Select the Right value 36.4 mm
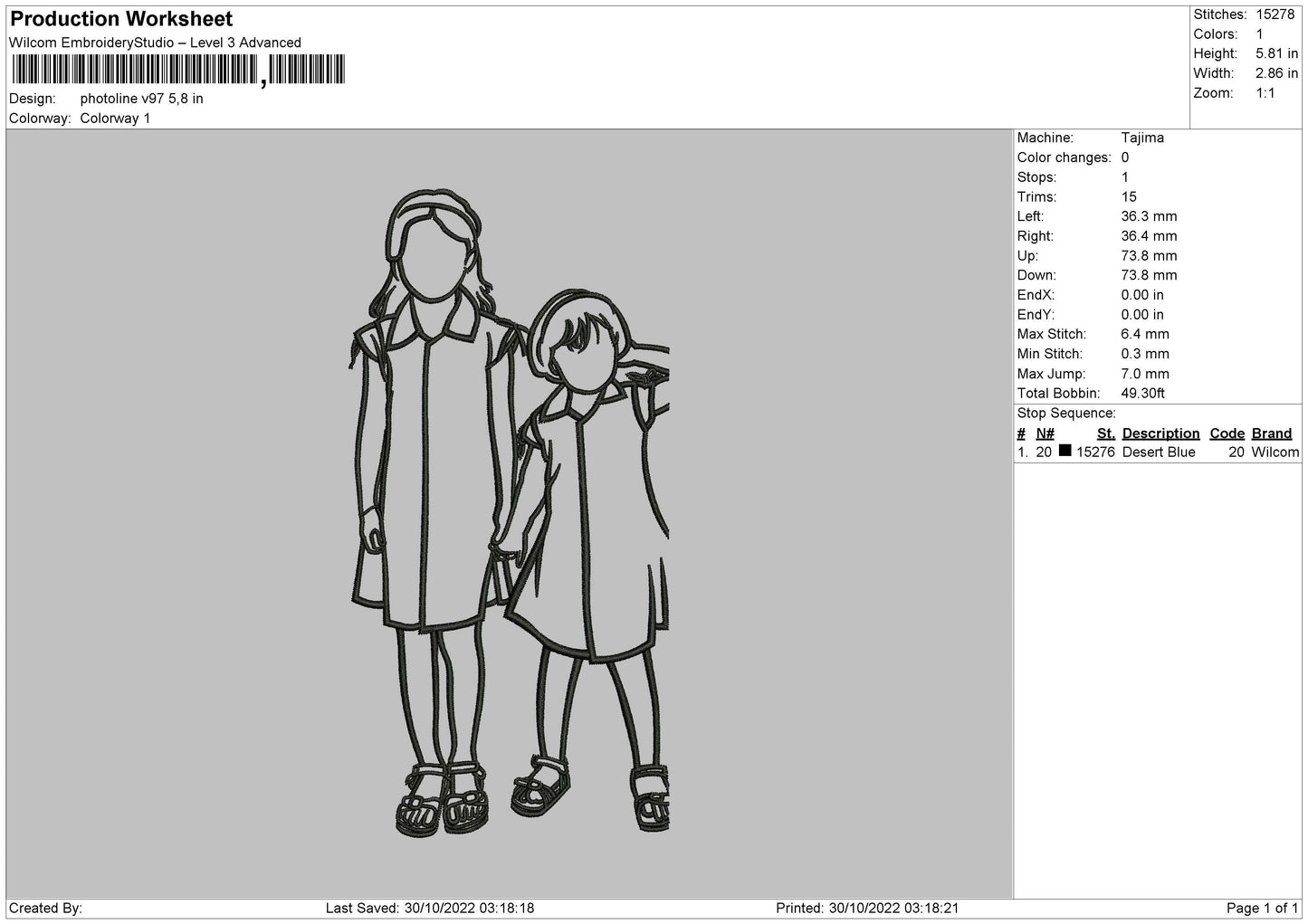 pyautogui.click(x=1149, y=236)
